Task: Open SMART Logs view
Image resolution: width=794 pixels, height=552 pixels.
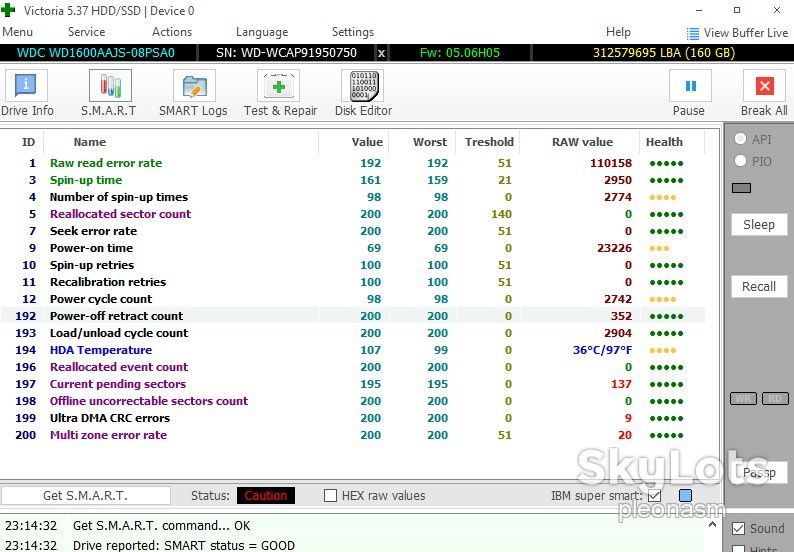Action: [x=194, y=86]
